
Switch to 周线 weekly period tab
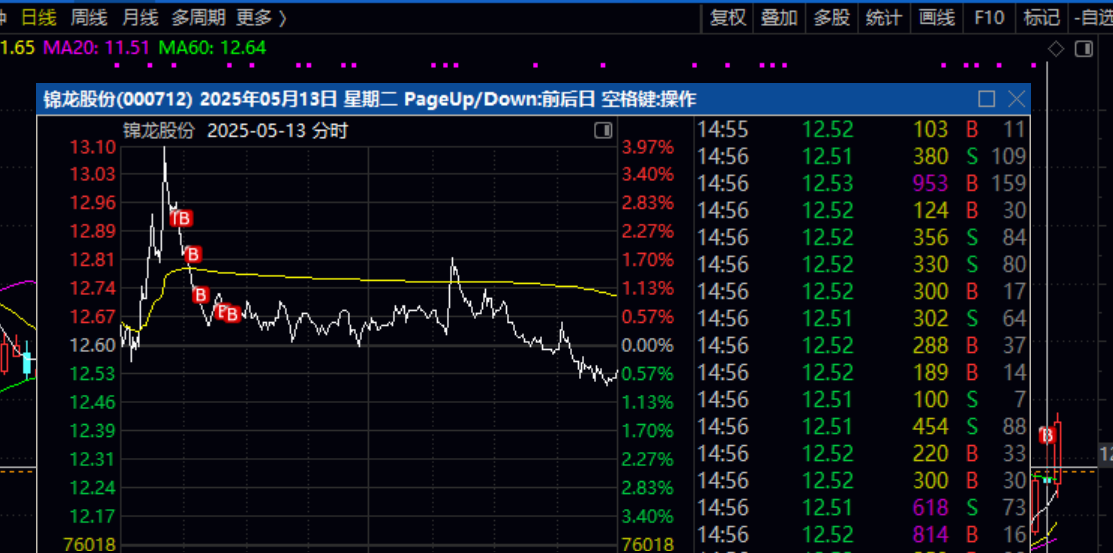coord(89,18)
